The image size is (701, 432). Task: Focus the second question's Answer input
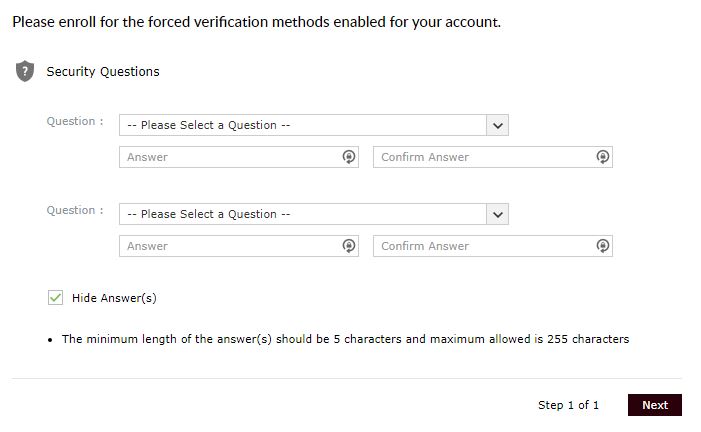coord(239,246)
